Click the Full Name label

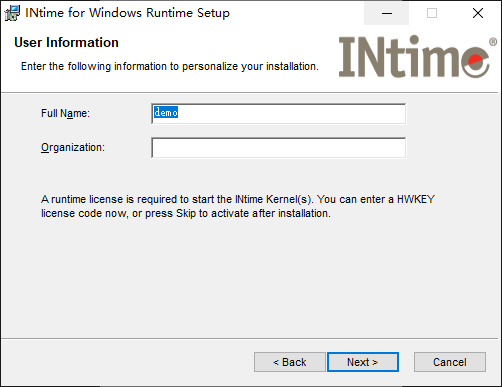pos(65,113)
